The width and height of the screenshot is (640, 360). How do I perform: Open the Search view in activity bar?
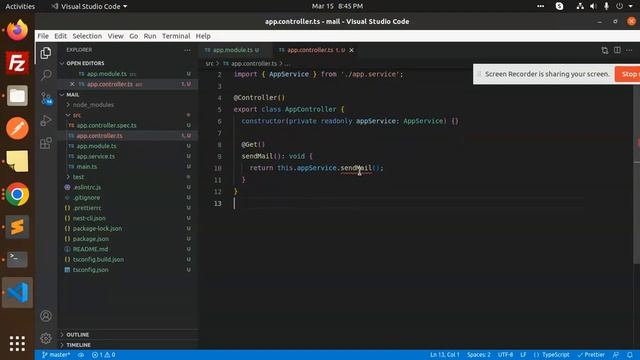(x=46, y=75)
